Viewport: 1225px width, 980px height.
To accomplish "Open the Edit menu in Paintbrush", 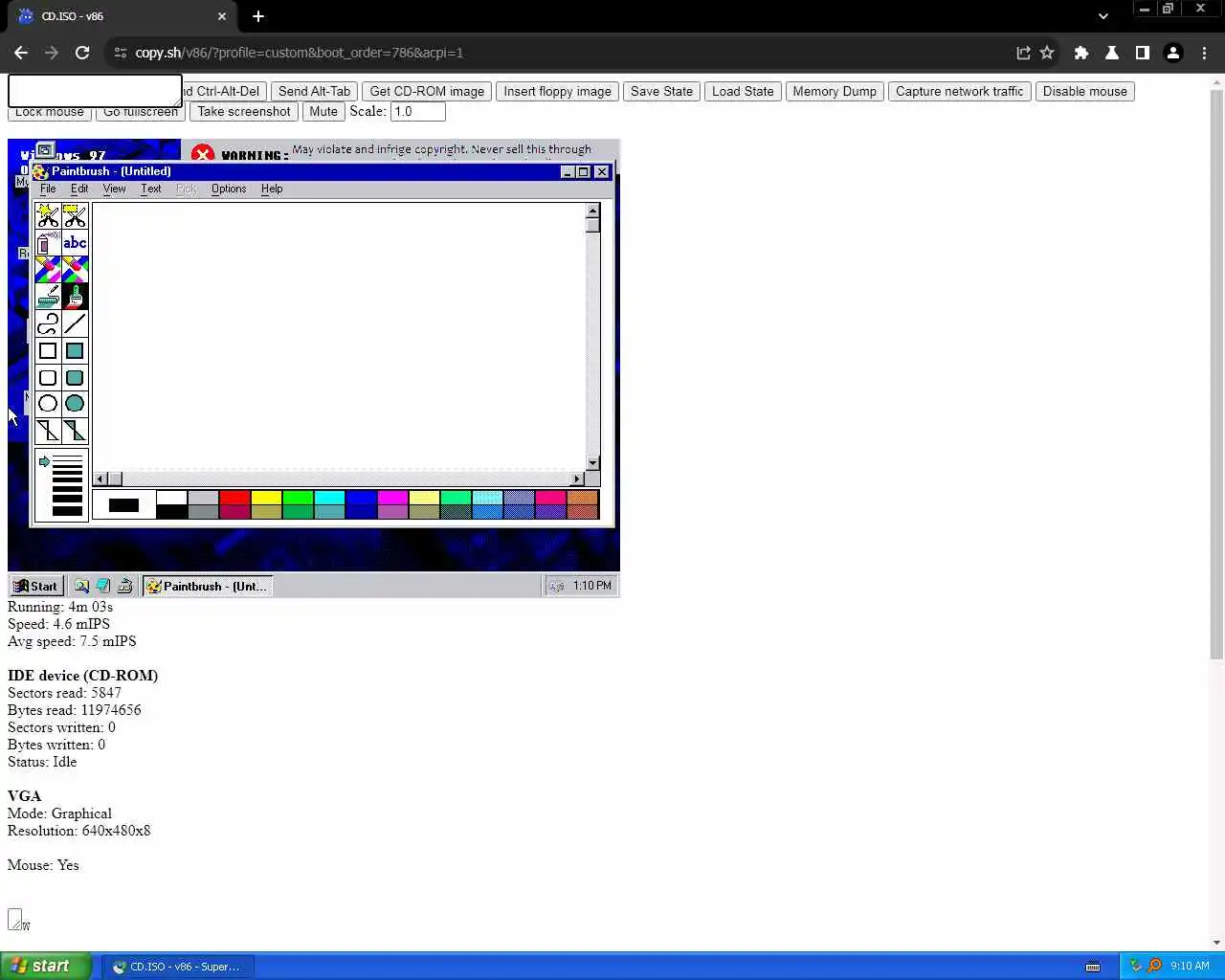I will pyautogui.click(x=79, y=189).
